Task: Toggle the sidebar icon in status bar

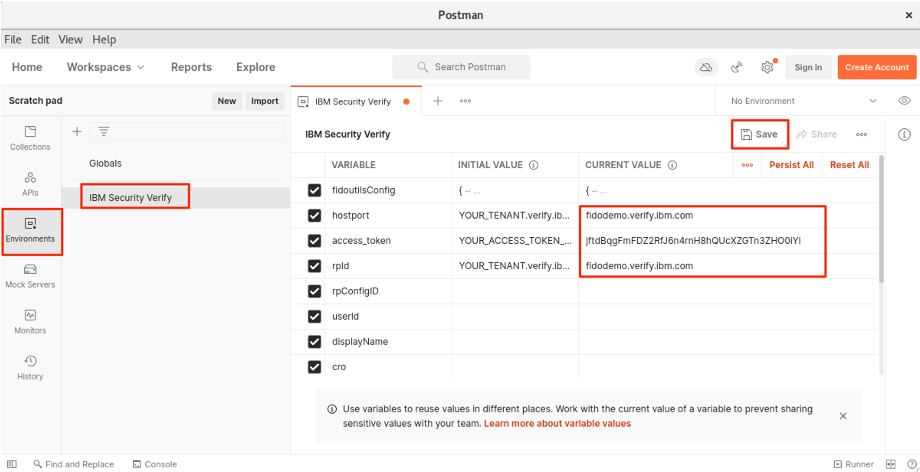Action: pos(12,464)
